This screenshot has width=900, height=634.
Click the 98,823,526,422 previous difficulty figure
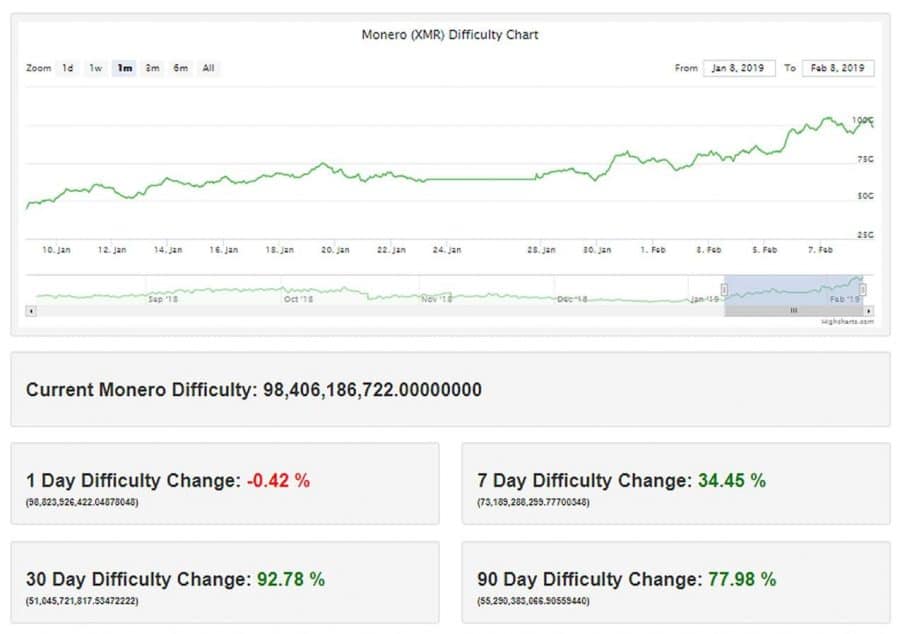[x=82, y=502]
